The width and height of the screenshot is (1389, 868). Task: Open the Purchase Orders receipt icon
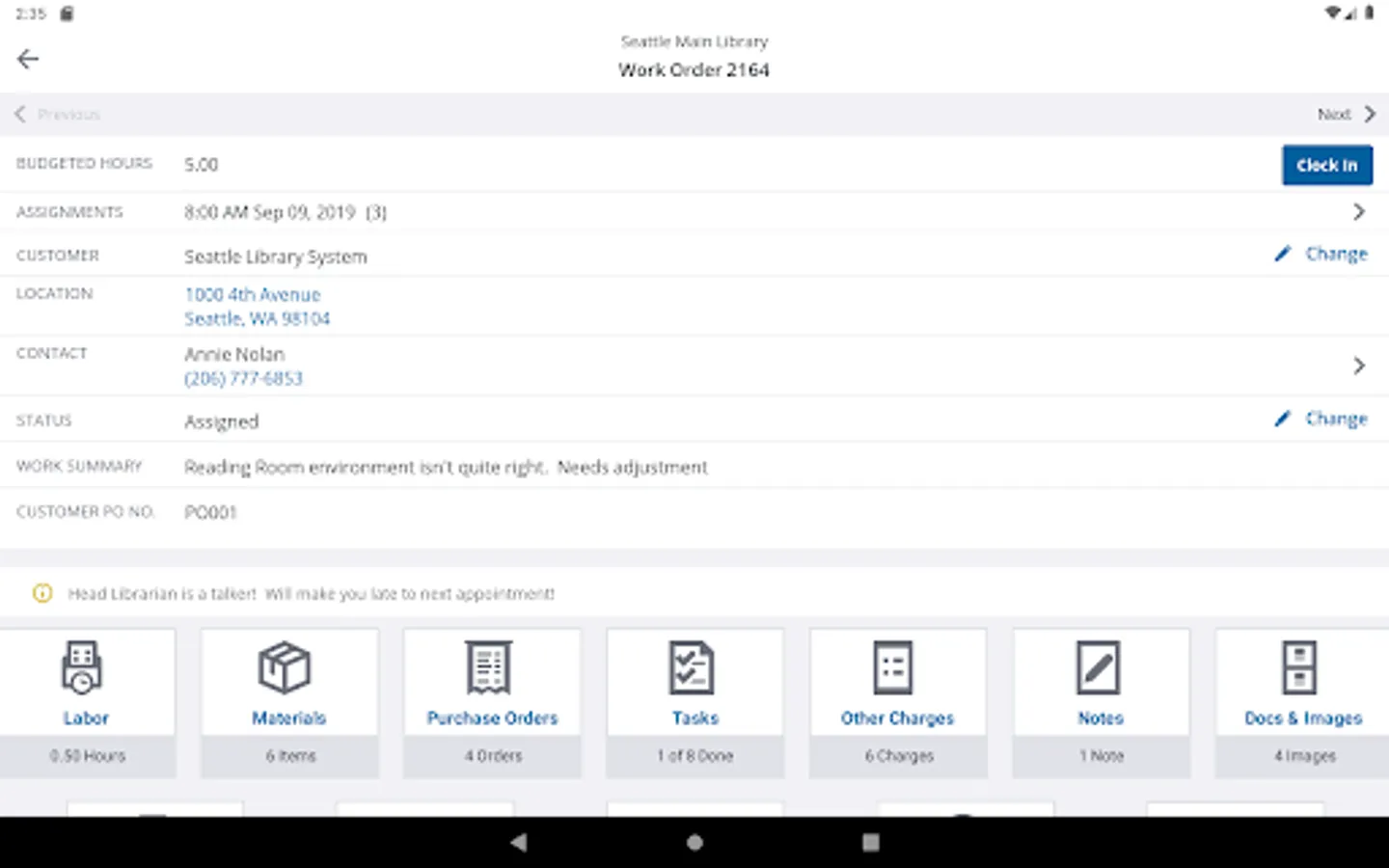(x=488, y=667)
